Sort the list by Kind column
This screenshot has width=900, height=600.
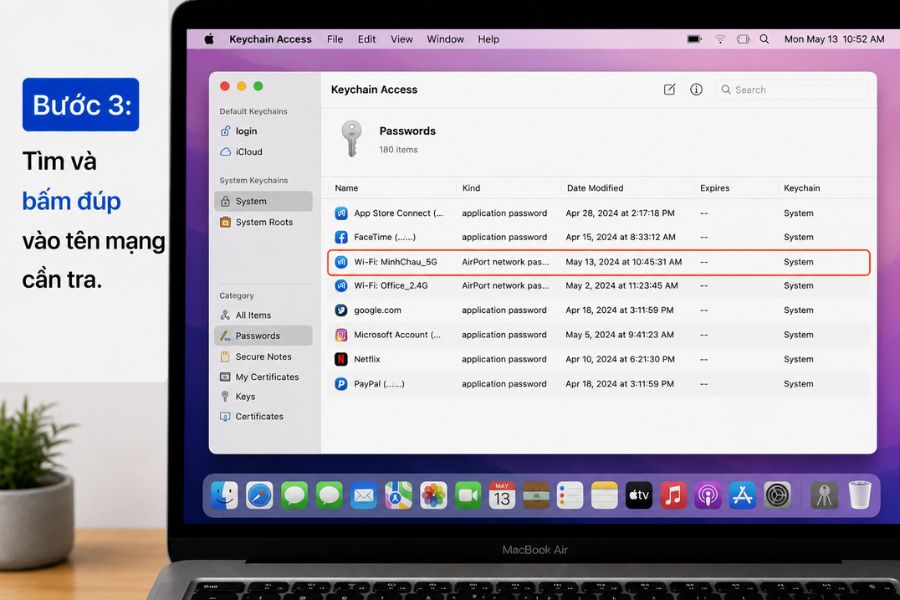pyautogui.click(x=471, y=188)
